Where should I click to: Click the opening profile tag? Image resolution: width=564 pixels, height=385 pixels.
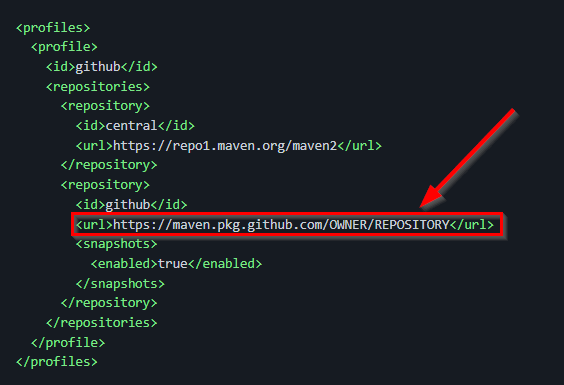[64, 47]
